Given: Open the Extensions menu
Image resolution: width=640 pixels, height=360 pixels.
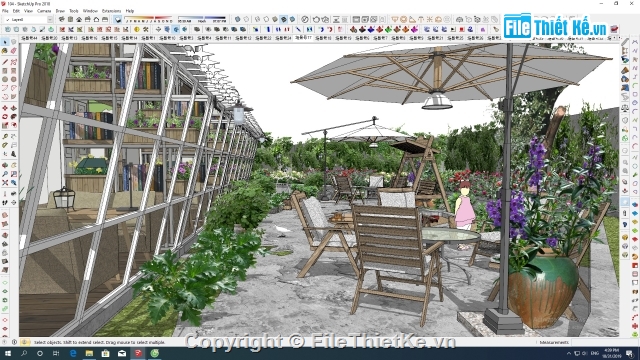Looking at the screenshot, I should point(111,11).
